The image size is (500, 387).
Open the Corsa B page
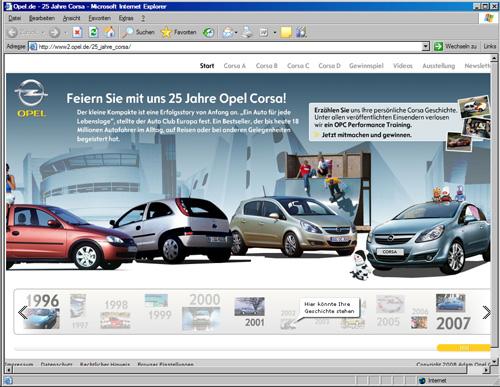click(267, 66)
